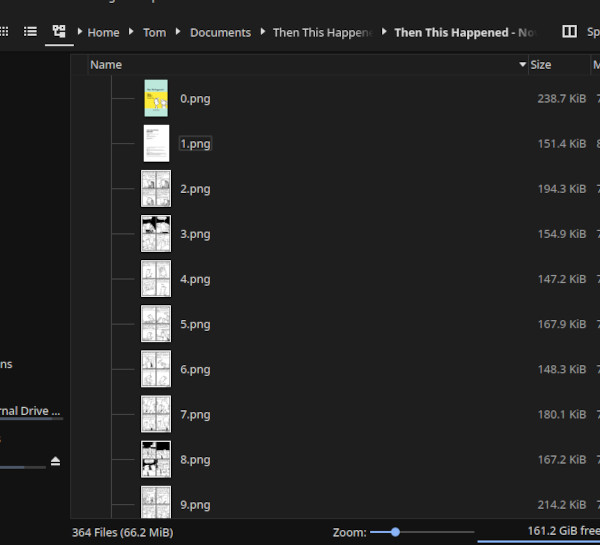
Task: Click file name 0.png
Action: pyautogui.click(x=195, y=99)
